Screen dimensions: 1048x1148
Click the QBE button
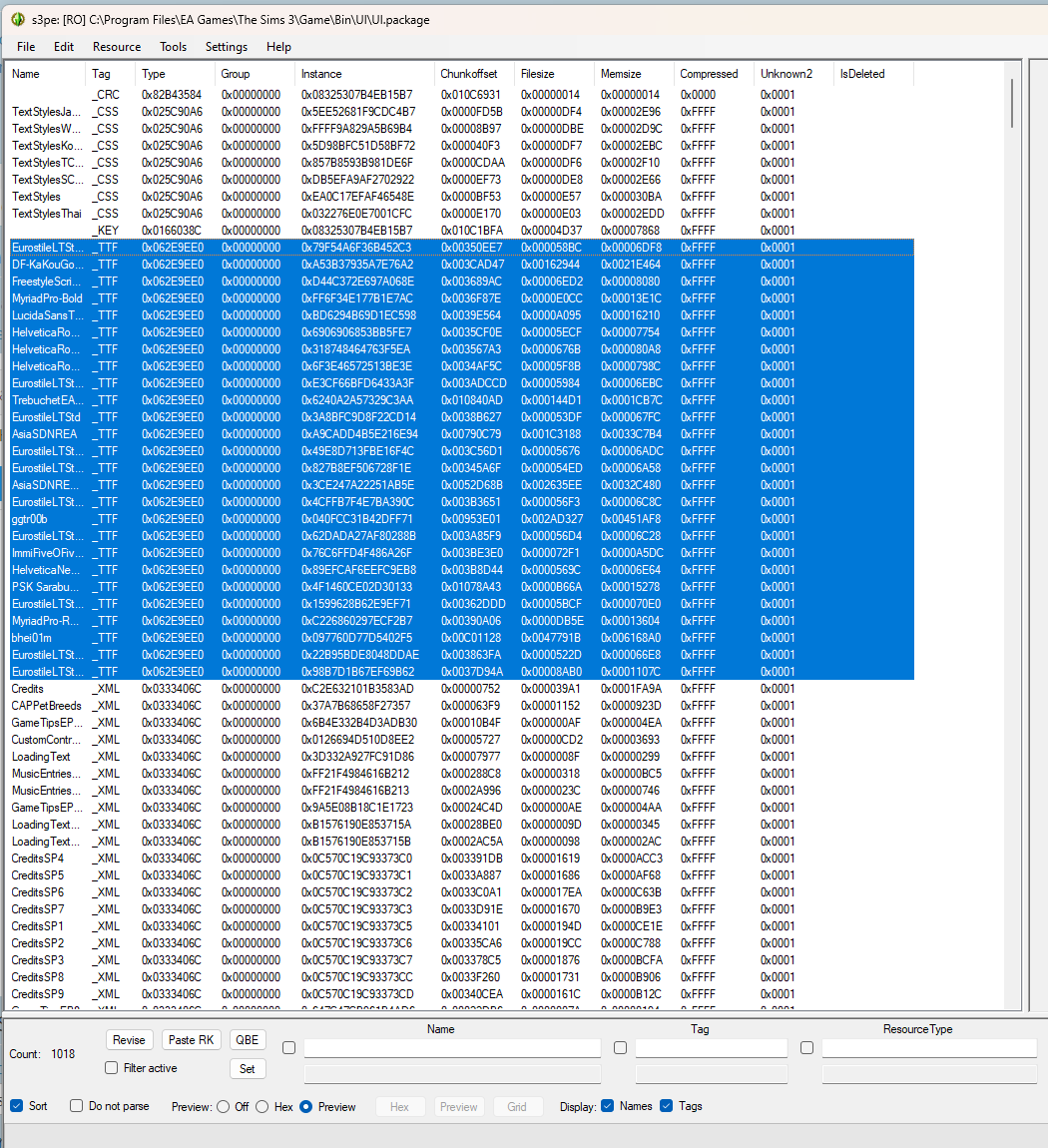(x=247, y=1040)
